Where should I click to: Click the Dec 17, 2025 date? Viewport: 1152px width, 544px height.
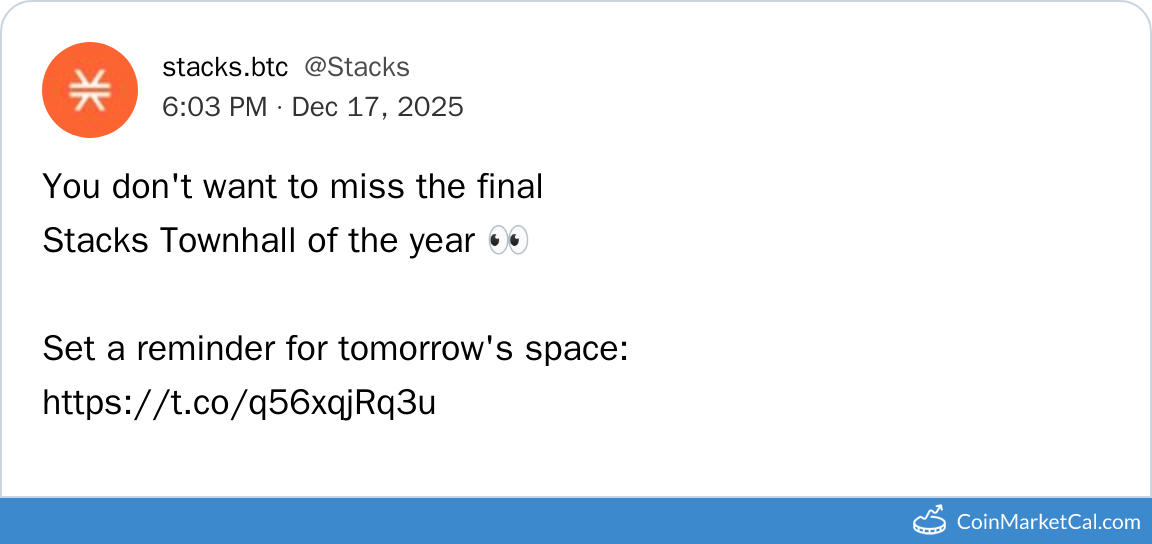[377, 107]
